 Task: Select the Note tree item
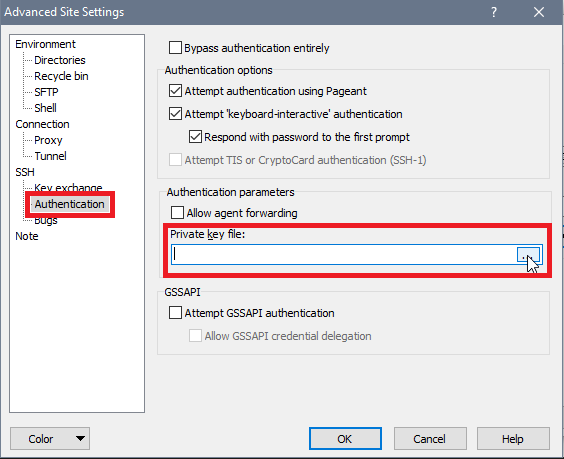point(27,236)
